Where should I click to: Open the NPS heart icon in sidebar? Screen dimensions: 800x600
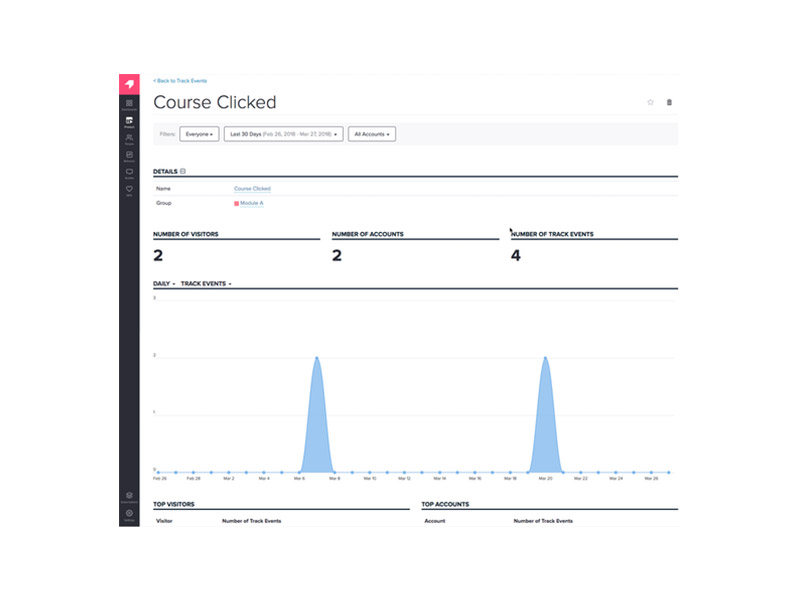coord(129,190)
